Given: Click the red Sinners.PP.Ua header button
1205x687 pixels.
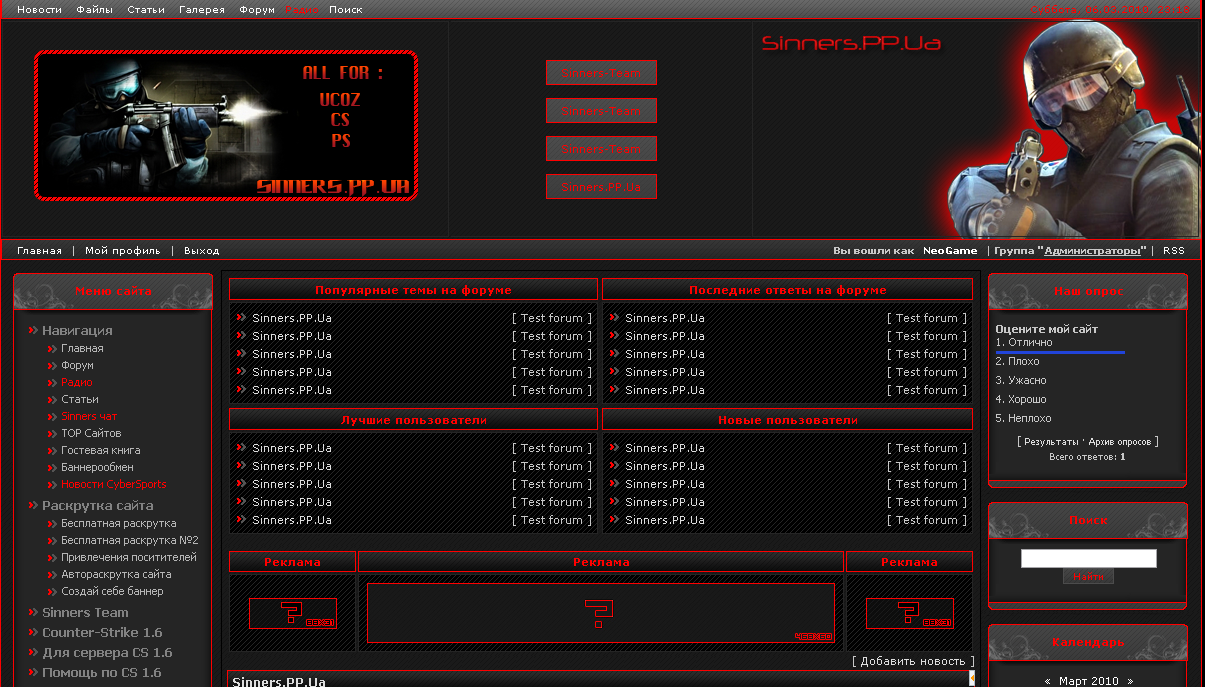Looking at the screenshot, I should [601, 187].
